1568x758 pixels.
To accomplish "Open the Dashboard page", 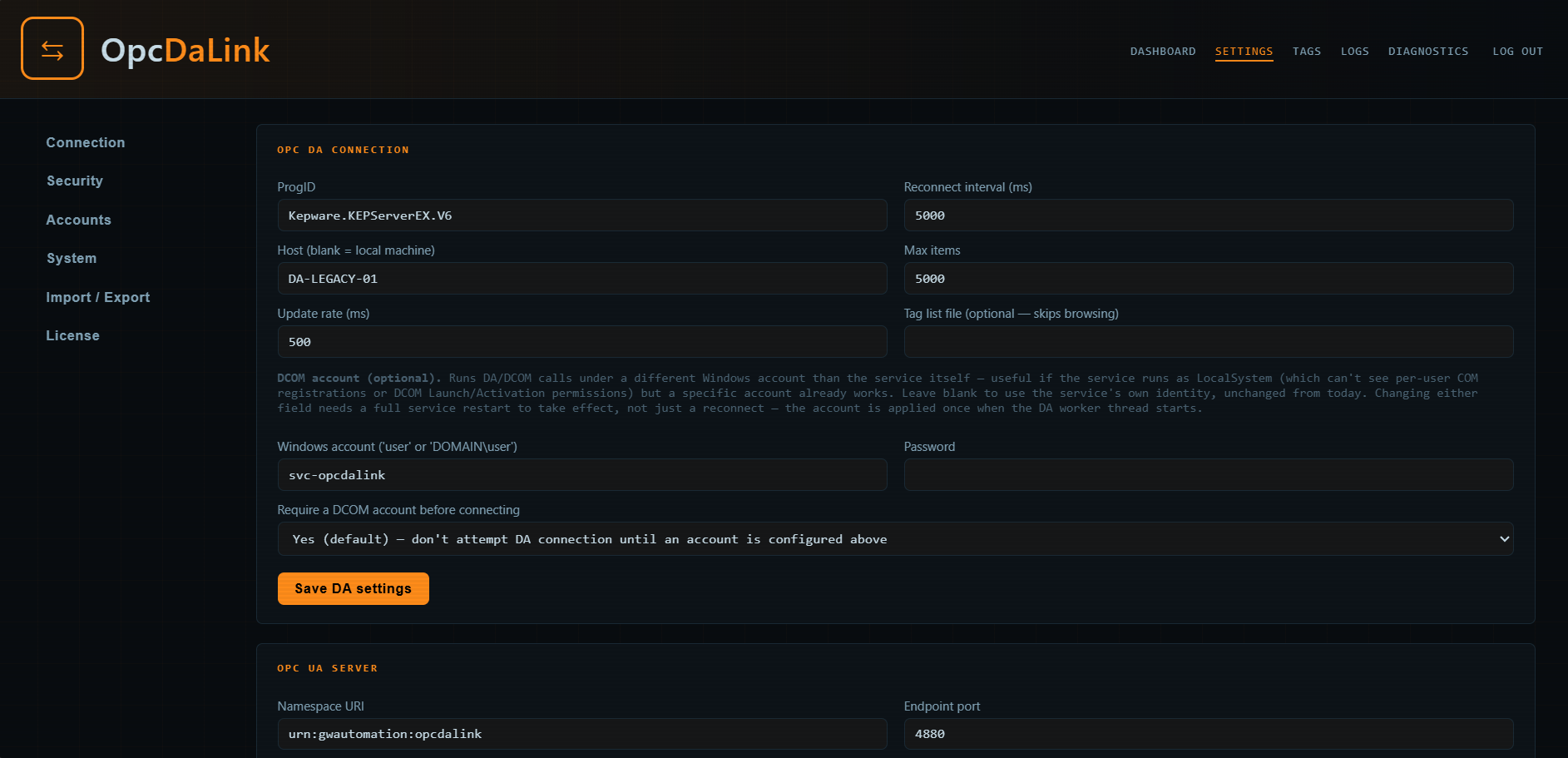I will tap(1162, 52).
